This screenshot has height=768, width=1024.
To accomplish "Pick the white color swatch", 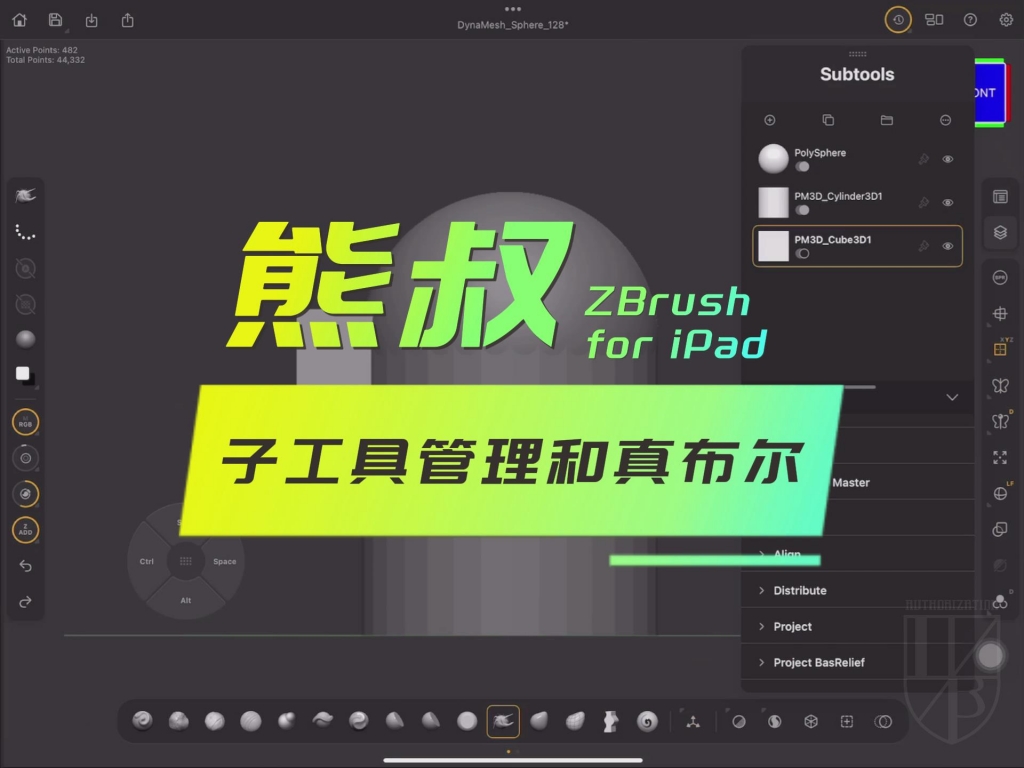I will [x=23, y=374].
